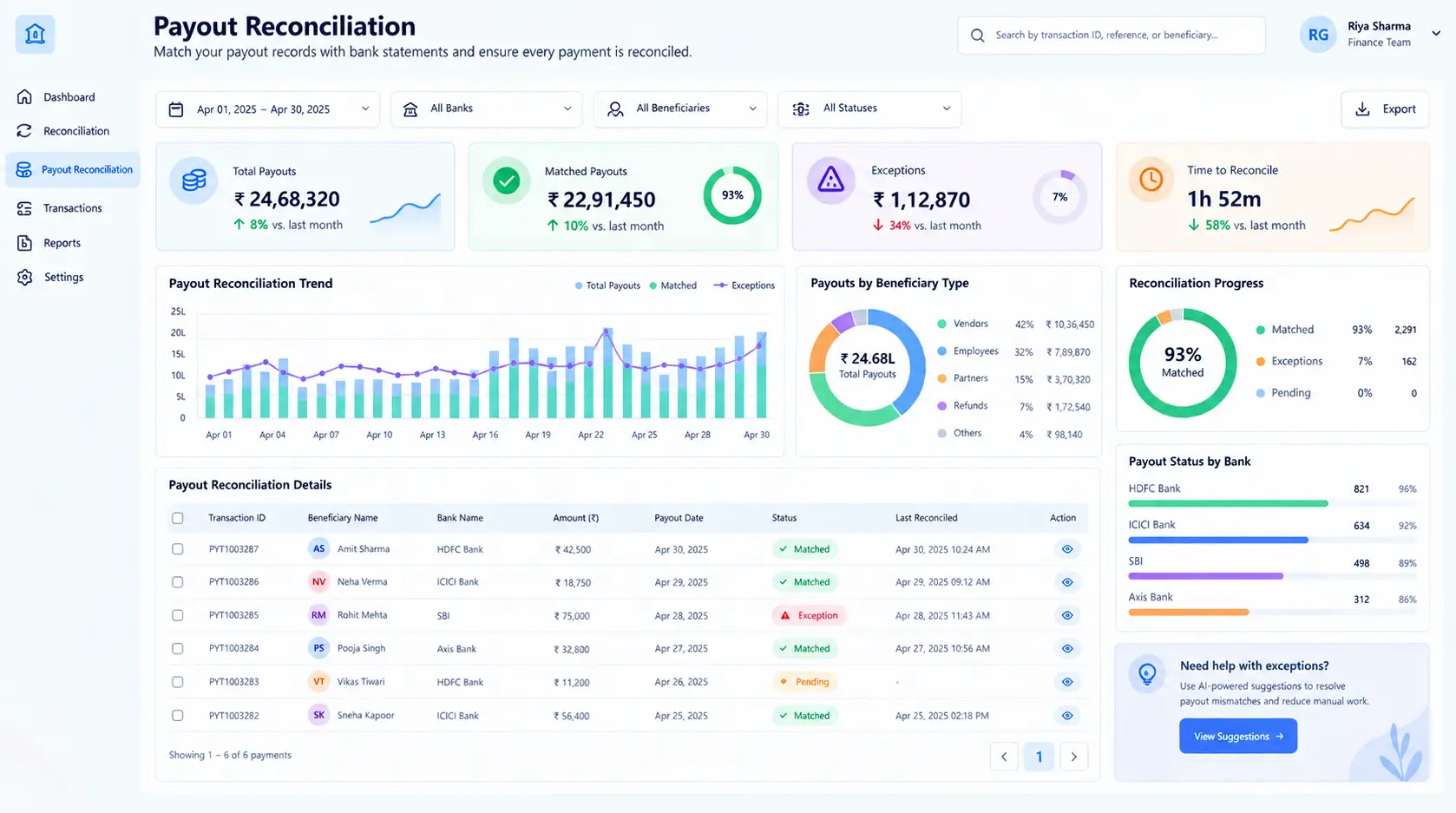
Task: Select the checkbox for PYT1003287
Action: click(x=178, y=549)
